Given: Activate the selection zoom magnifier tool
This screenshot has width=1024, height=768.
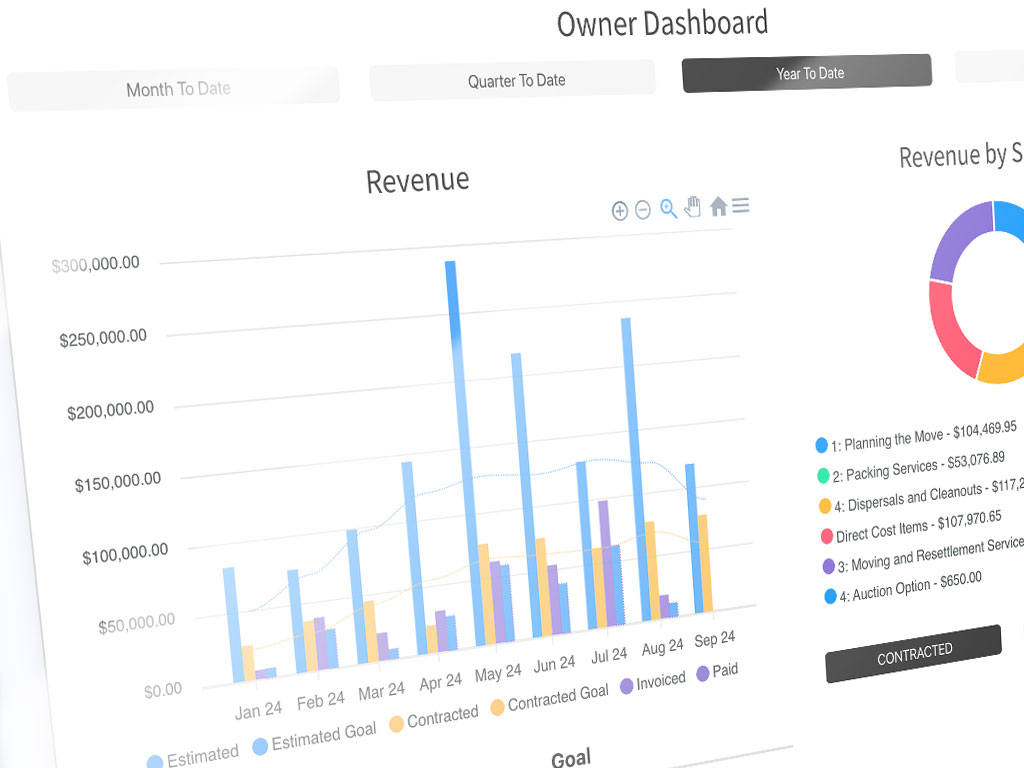Looking at the screenshot, I should 669,208.
